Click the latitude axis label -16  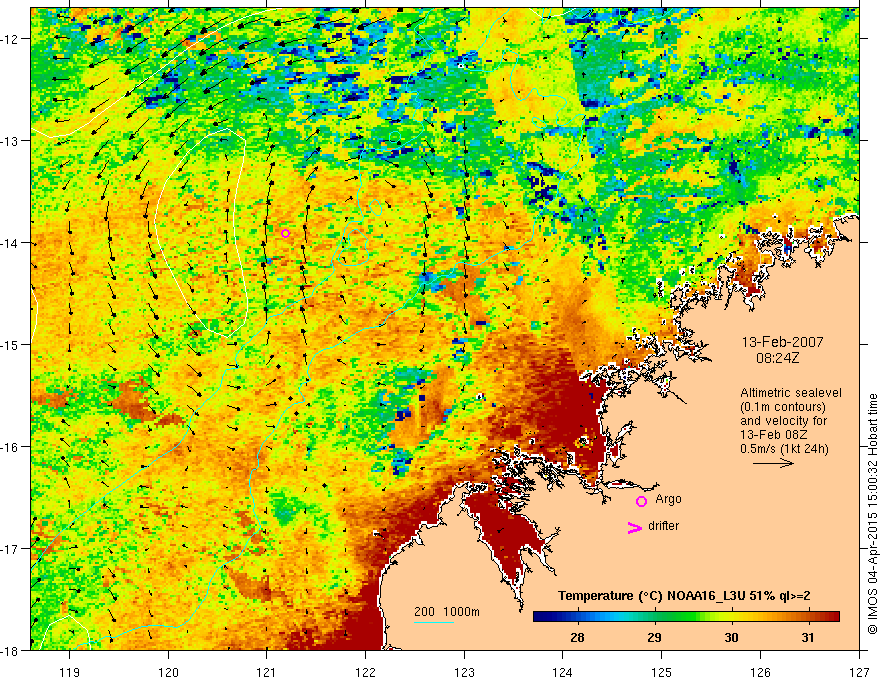tap(10, 447)
